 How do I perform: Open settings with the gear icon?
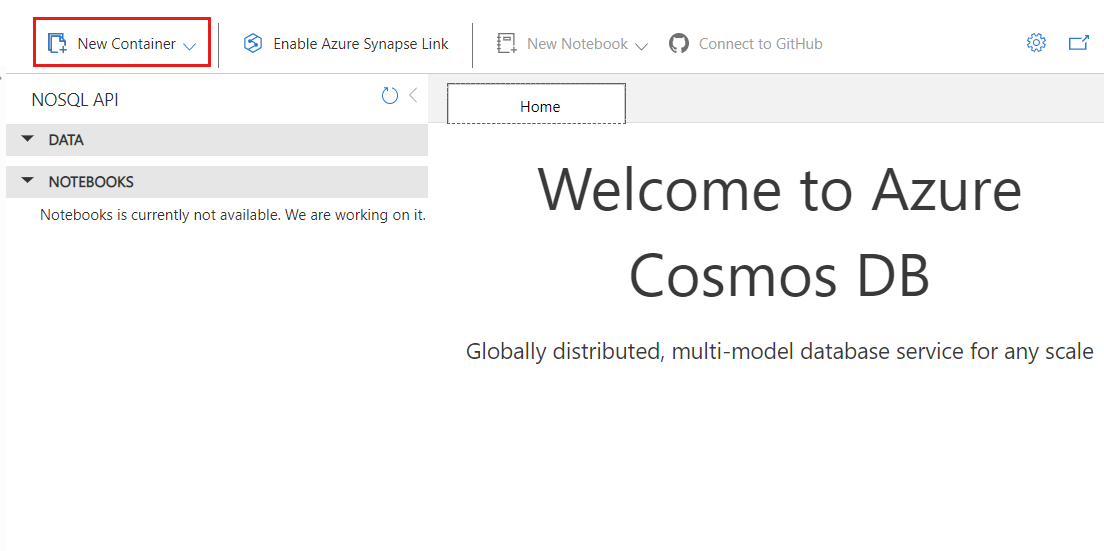[1036, 43]
